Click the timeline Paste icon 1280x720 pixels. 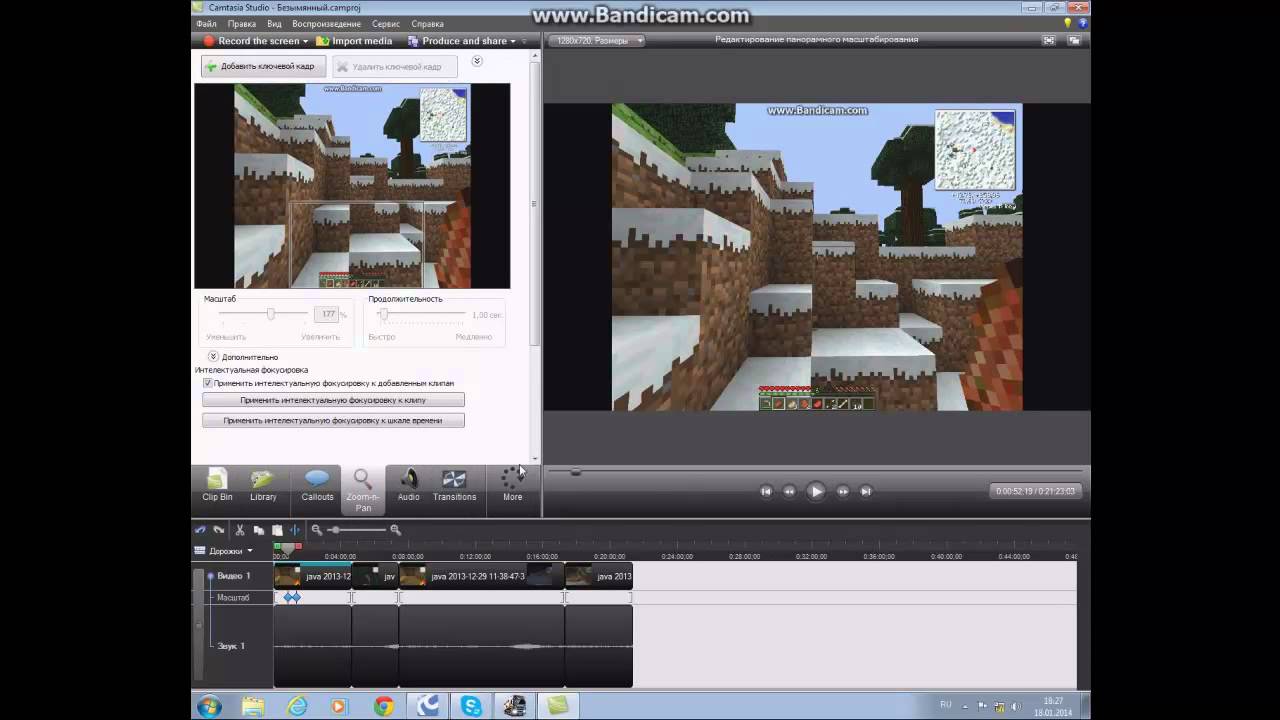(x=277, y=530)
